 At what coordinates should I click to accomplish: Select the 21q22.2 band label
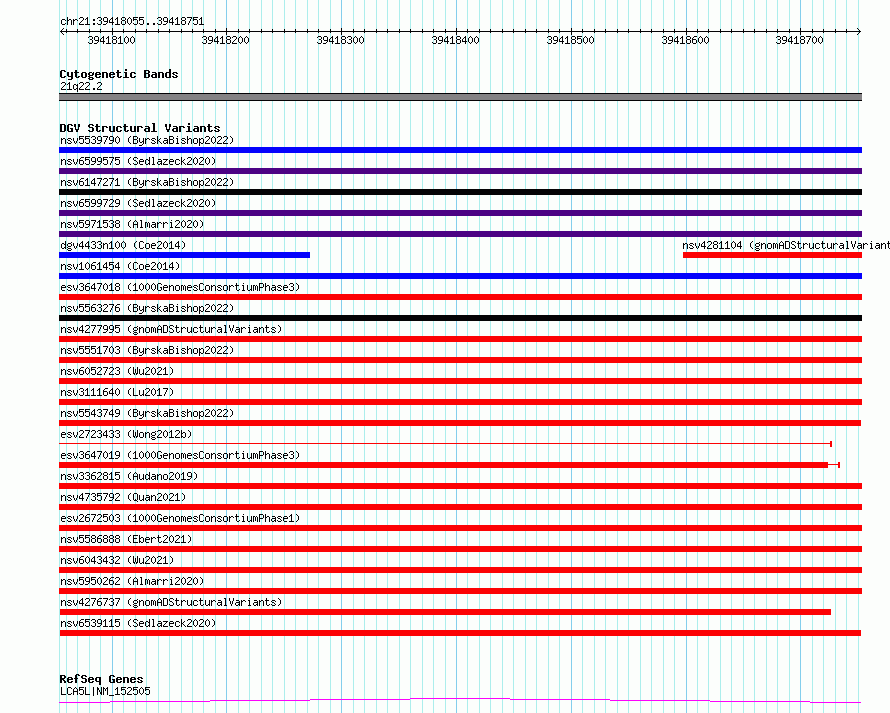click(81, 86)
